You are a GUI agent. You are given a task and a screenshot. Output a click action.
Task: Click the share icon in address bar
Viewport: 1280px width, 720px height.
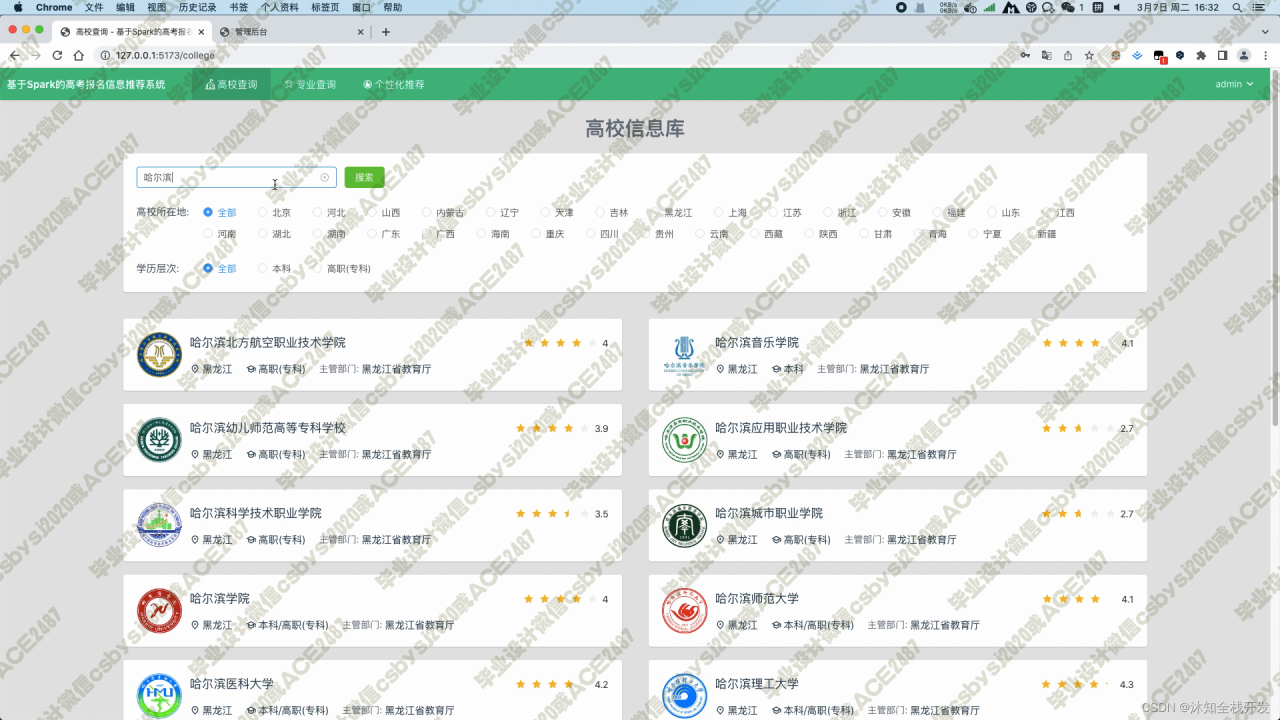point(1068,55)
